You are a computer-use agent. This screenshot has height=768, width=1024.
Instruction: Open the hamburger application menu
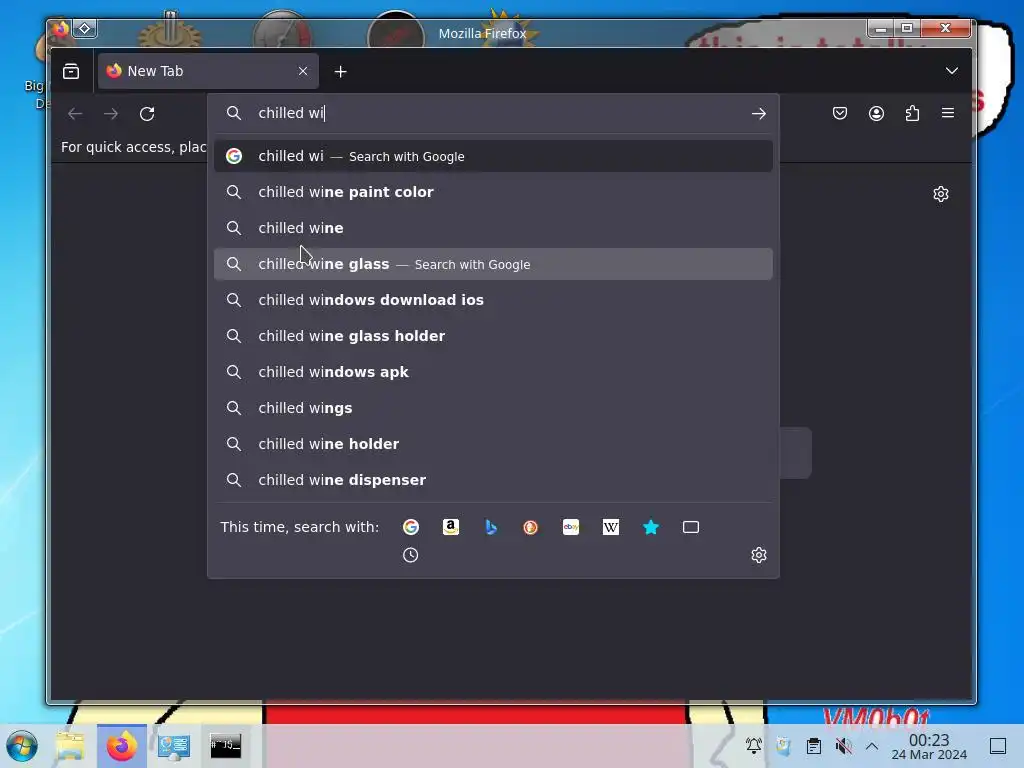[948, 113]
